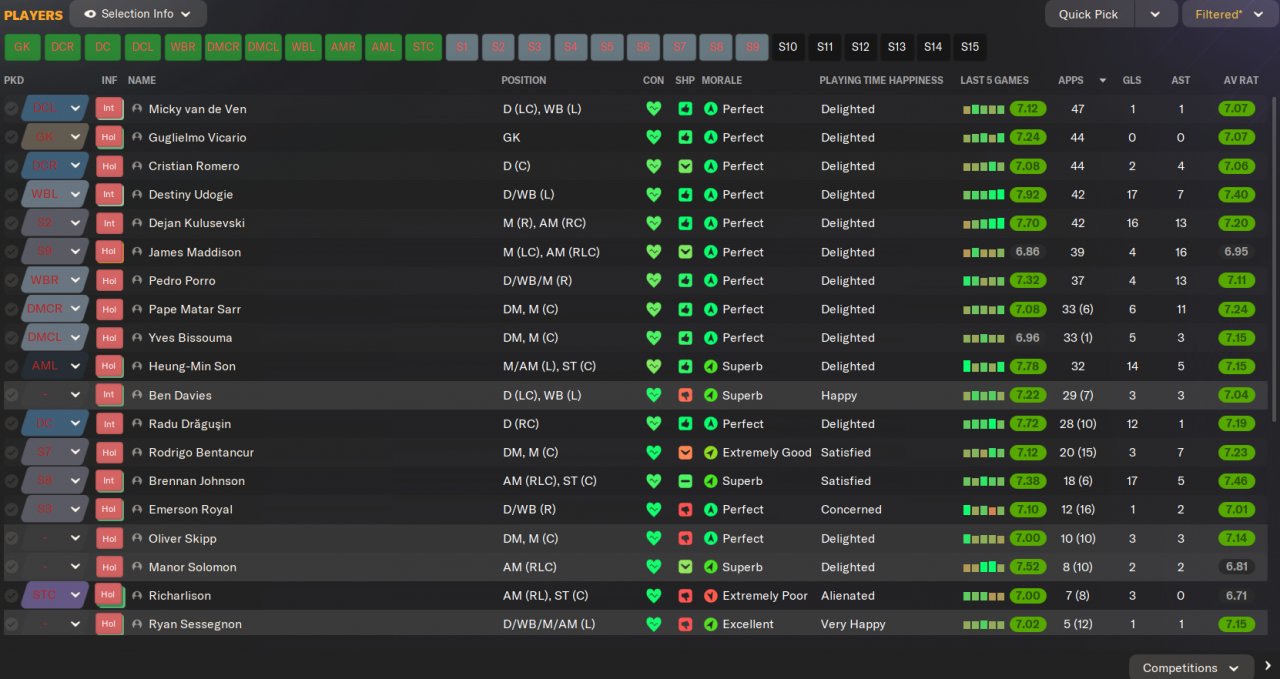Click Brennan Johnson's match sharpness icon
The image size is (1280, 679).
[685, 481]
